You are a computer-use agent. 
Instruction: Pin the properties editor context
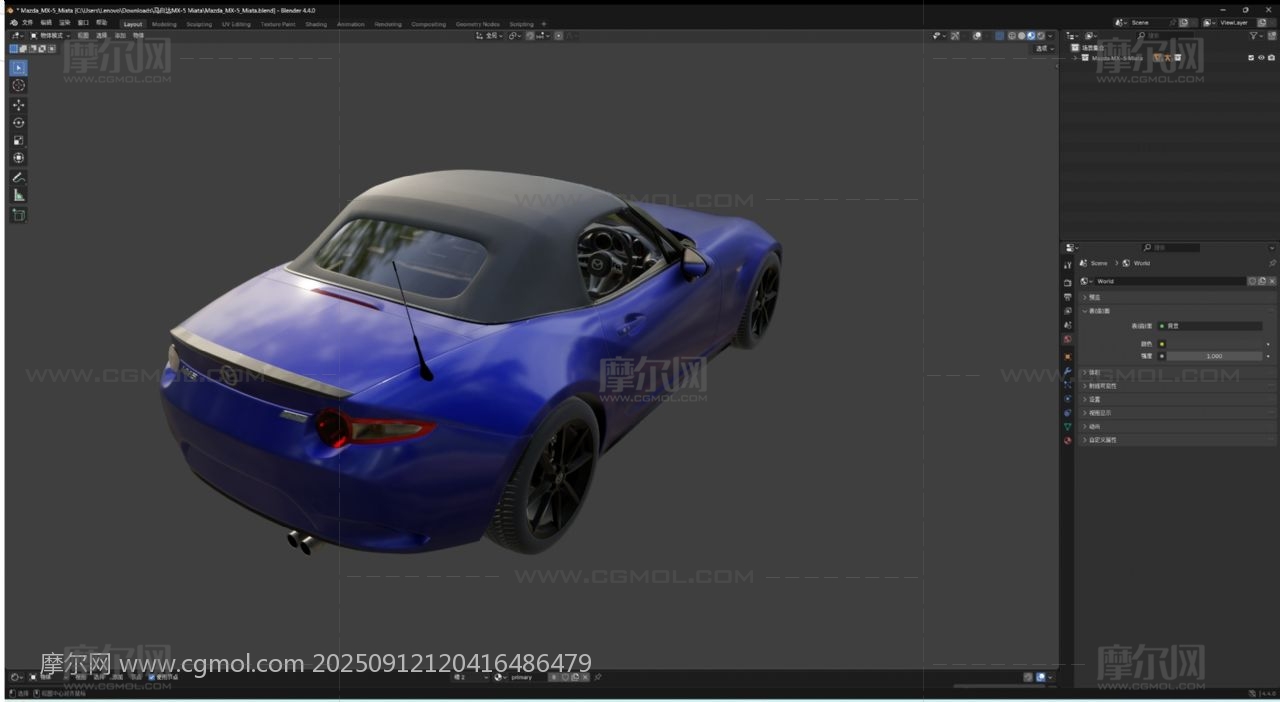point(1272,263)
